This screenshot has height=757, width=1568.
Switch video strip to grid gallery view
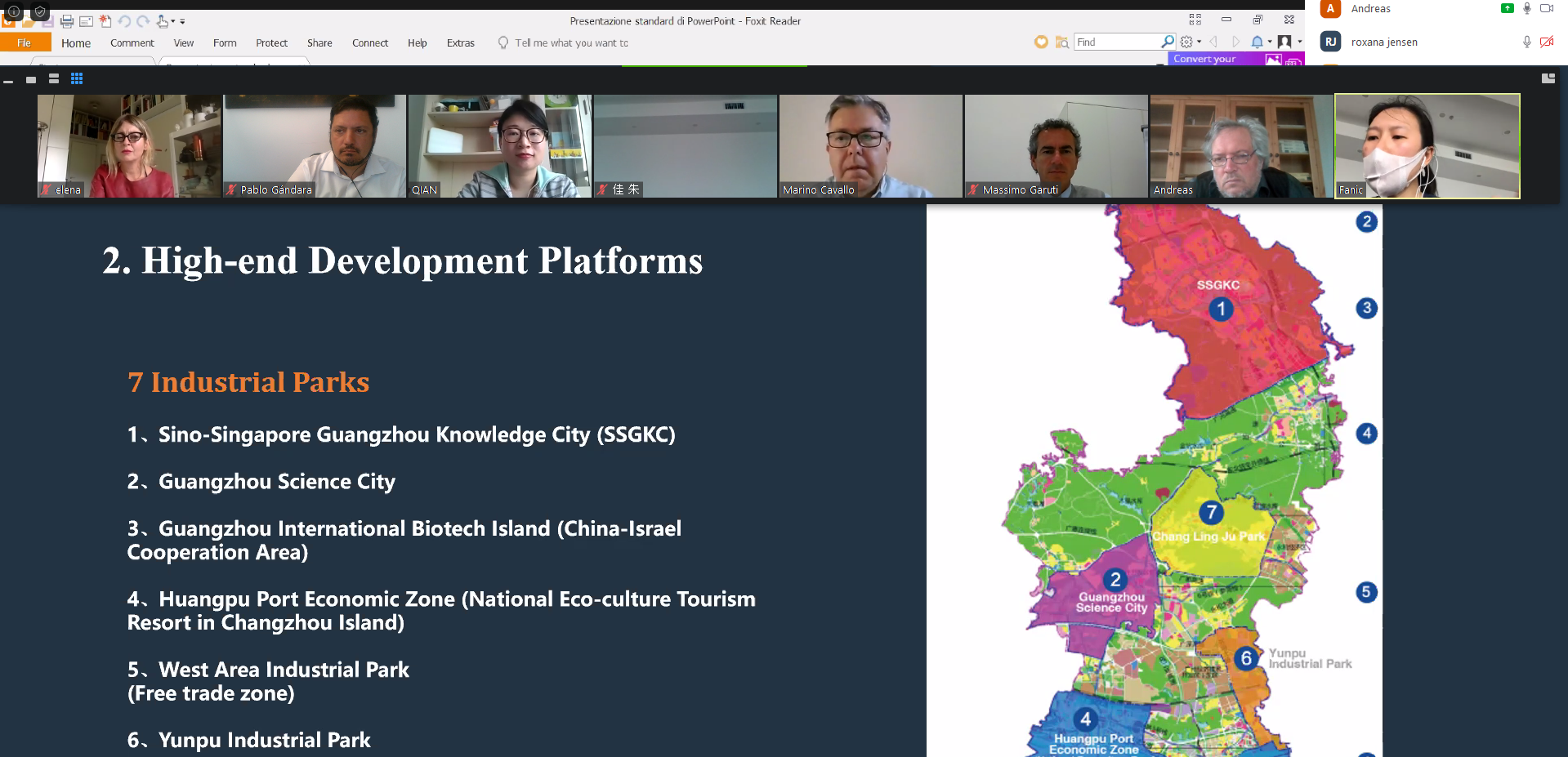click(x=77, y=78)
